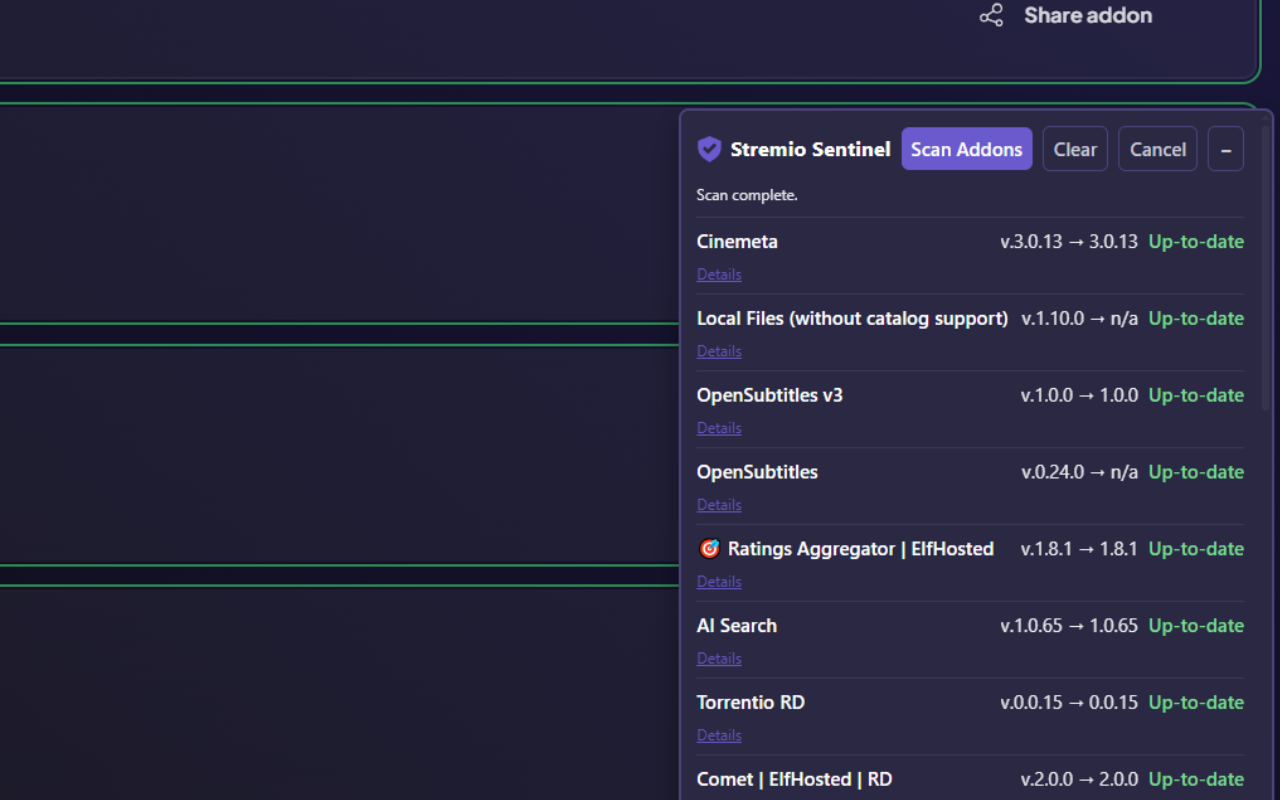Start scanning with Scan Addons button
This screenshot has width=1280, height=800.
(x=967, y=149)
